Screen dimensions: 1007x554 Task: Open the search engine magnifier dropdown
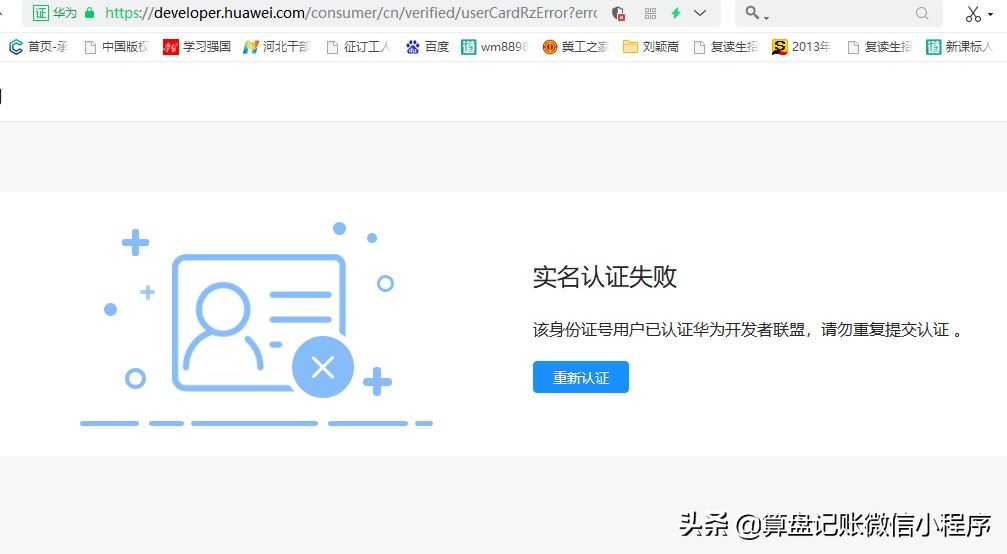pyautogui.click(x=757, y=13)
